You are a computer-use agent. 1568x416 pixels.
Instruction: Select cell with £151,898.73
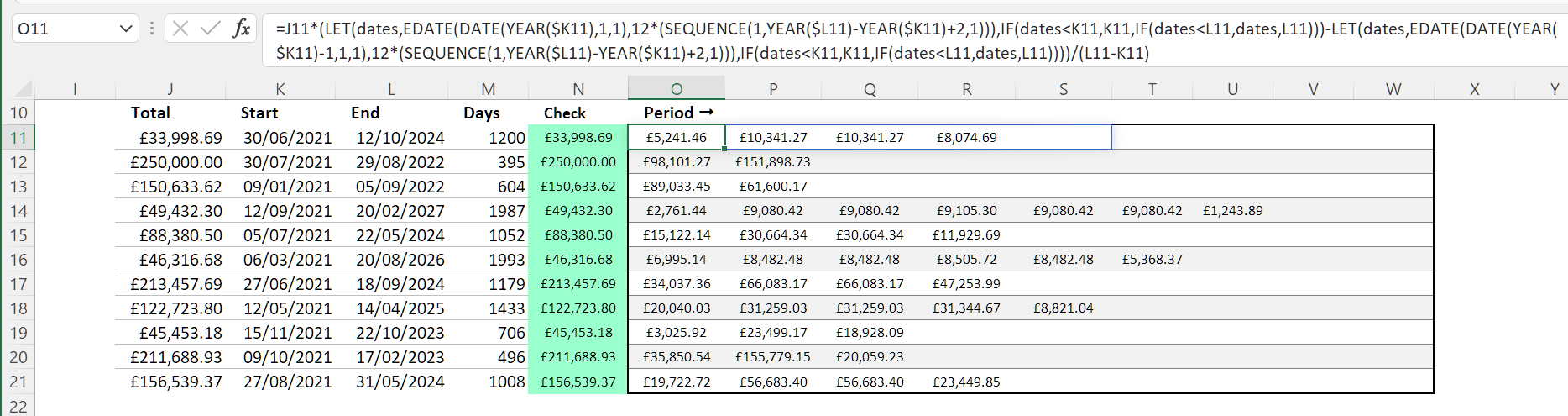(773, 161)
